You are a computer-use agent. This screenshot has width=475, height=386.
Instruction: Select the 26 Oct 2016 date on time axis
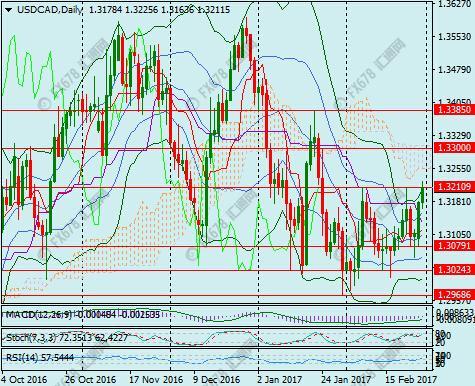pyautogui.click(x=90, y=380)
